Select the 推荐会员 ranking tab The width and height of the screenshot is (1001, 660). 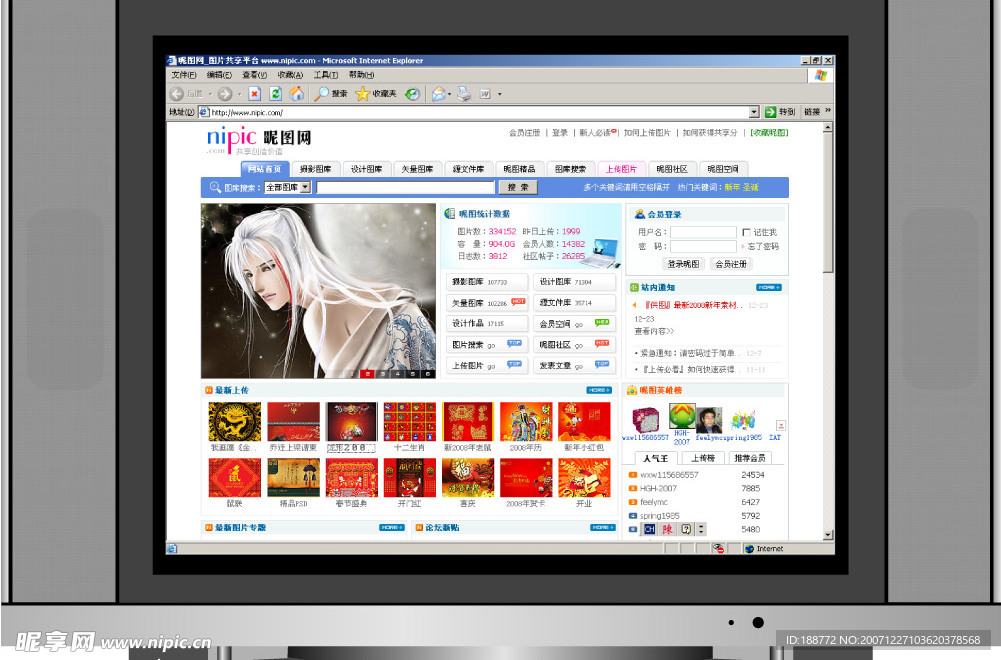[x=749, y=458]
